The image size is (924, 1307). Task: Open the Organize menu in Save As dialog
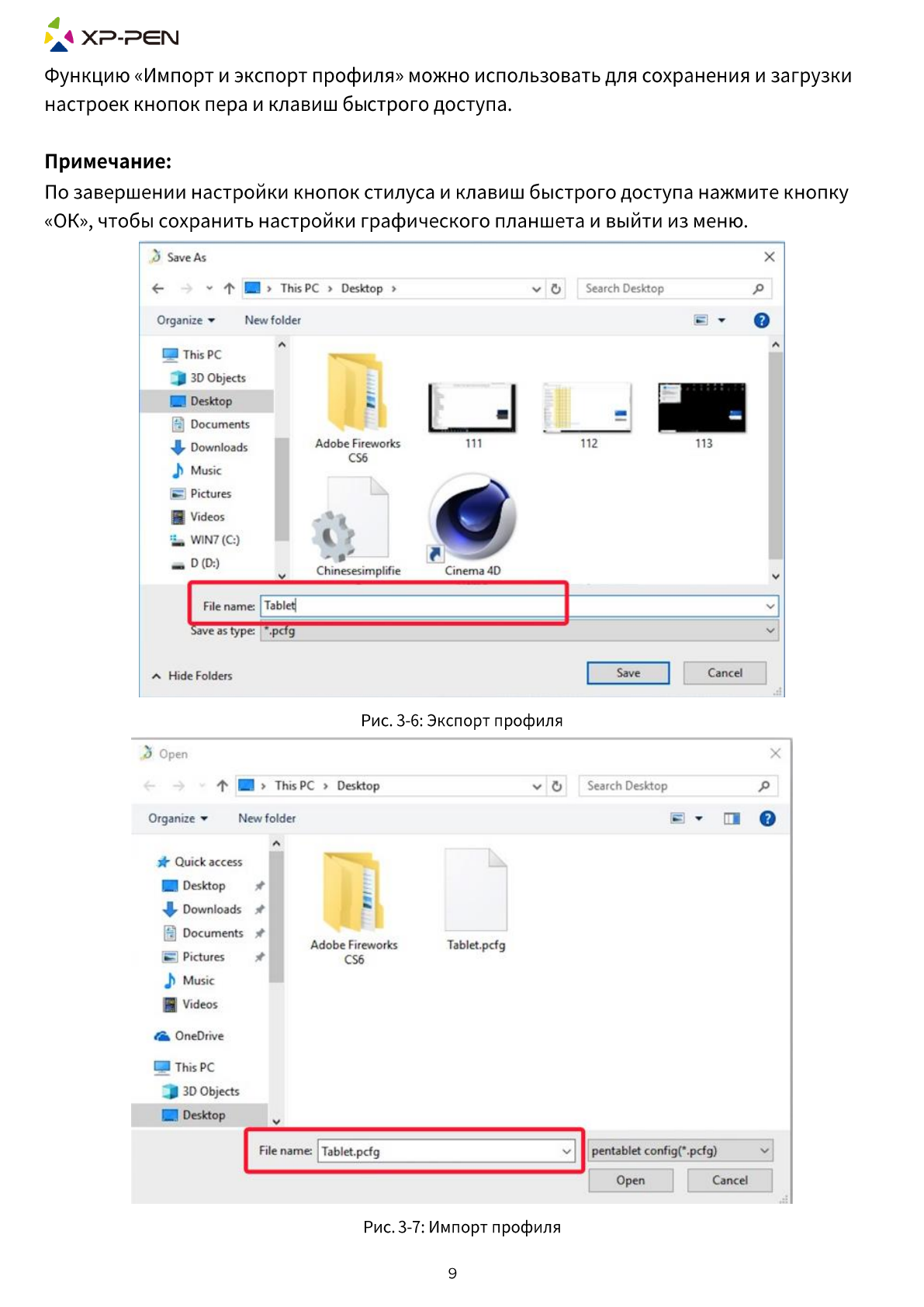(x=185, y=320)
